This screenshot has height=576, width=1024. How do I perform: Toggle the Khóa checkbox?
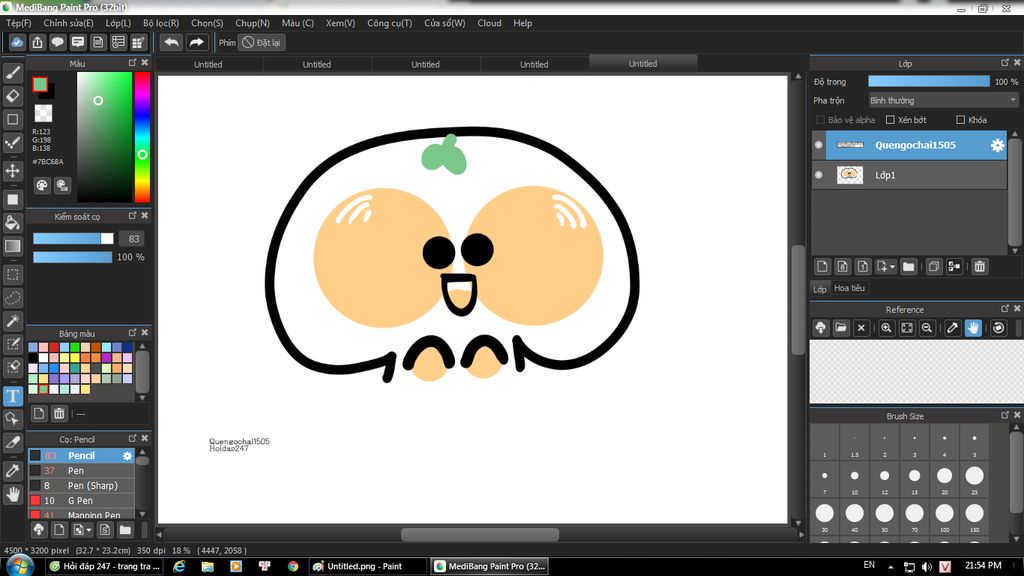(x=961, y=120)
